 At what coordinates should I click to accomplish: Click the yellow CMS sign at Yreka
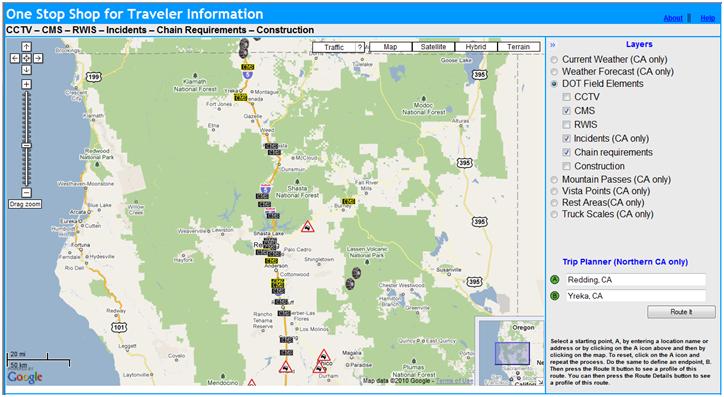click(241, 97)
